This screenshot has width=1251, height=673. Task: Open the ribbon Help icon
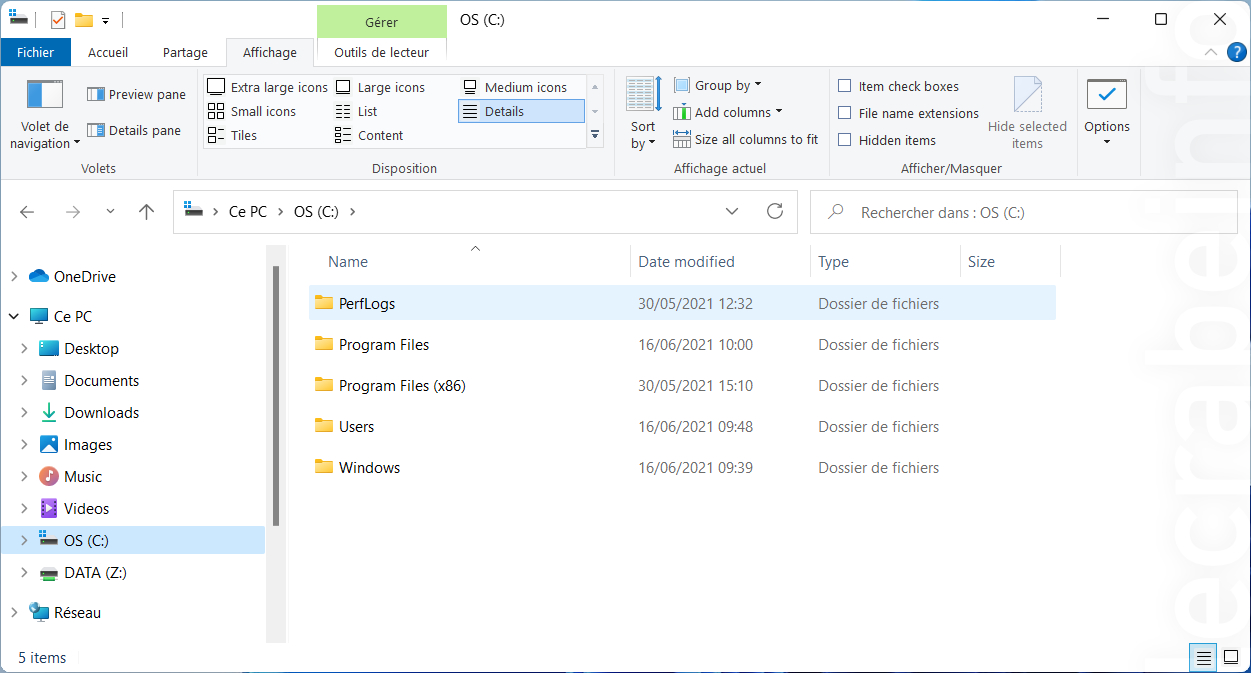[x=1238, y=52]
